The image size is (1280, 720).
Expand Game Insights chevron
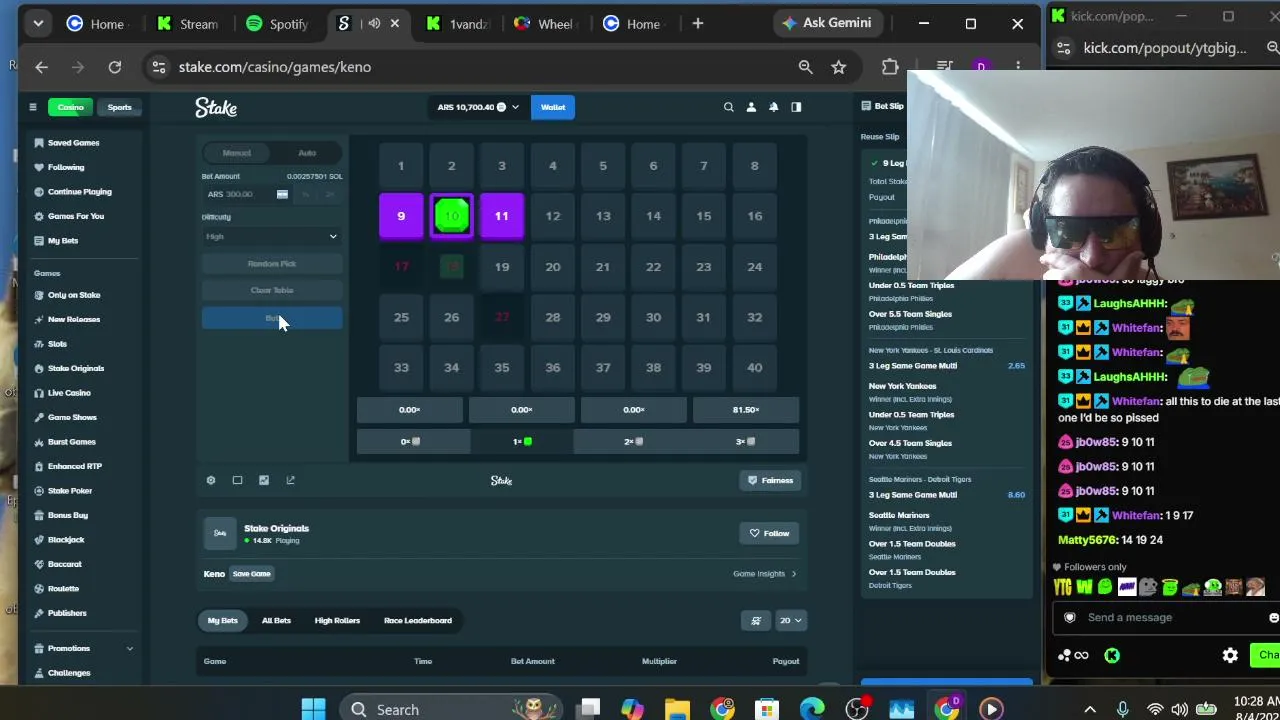[794, 574]
